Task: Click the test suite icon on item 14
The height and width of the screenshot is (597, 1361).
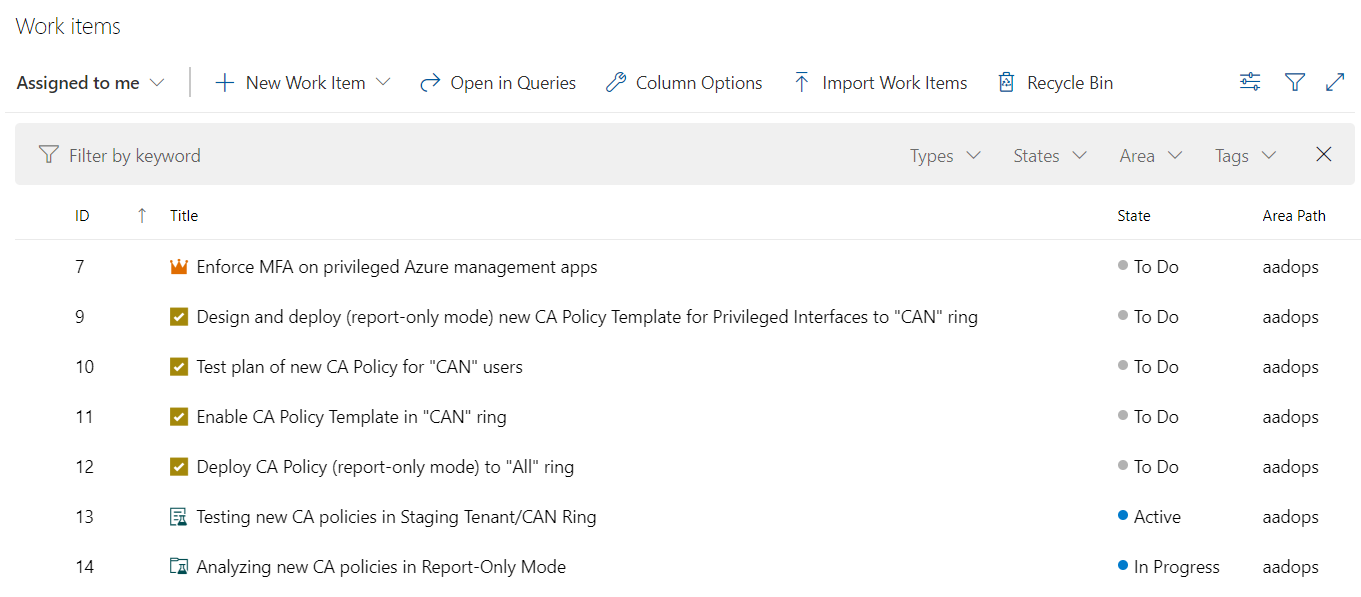Action: pyautogui.click(x=179, y=567)
